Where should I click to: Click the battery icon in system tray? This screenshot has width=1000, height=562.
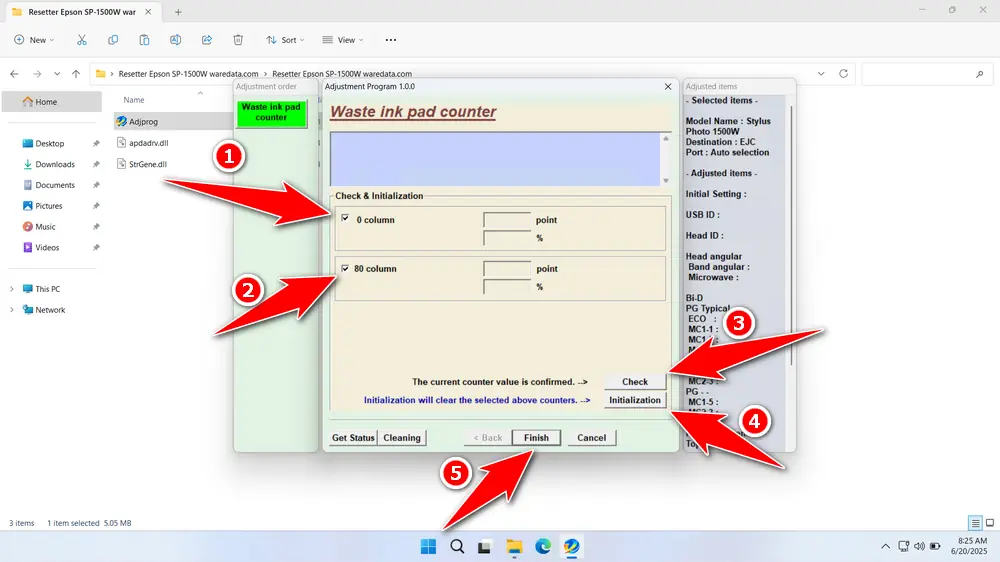935,547
